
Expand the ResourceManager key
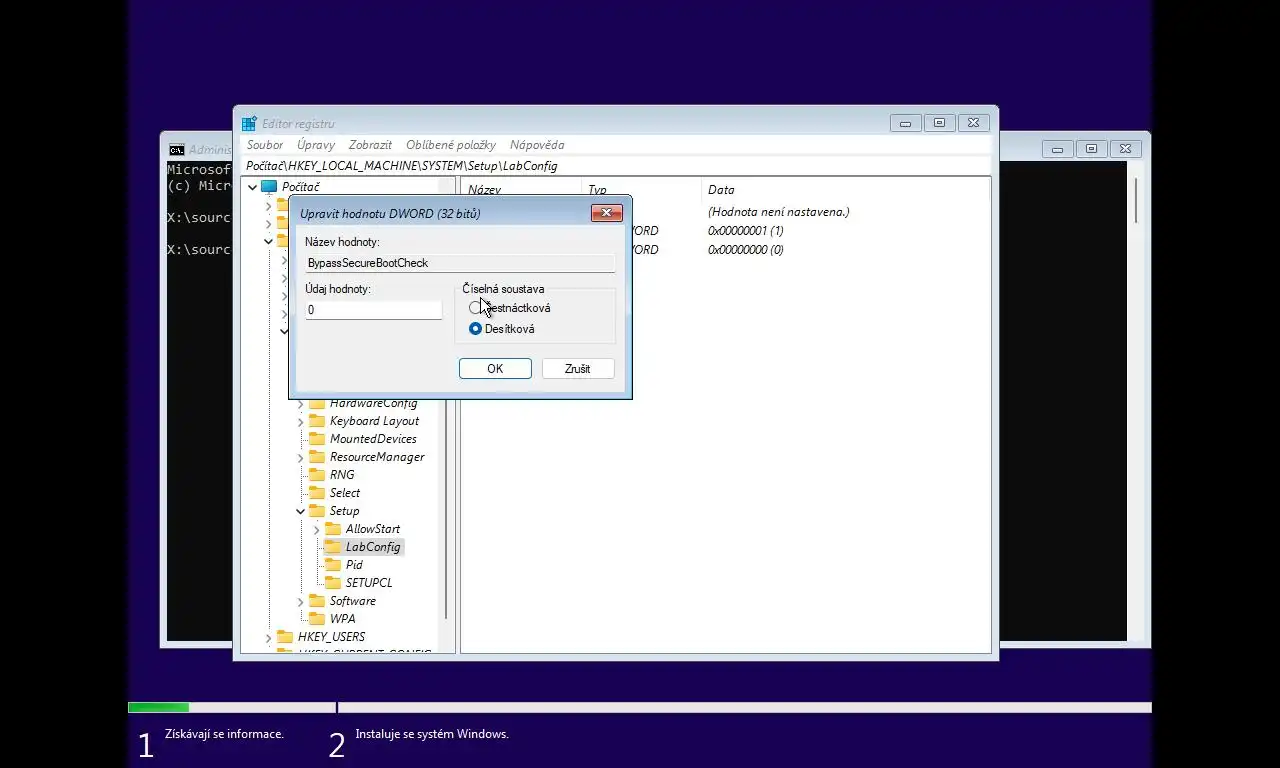300,458
